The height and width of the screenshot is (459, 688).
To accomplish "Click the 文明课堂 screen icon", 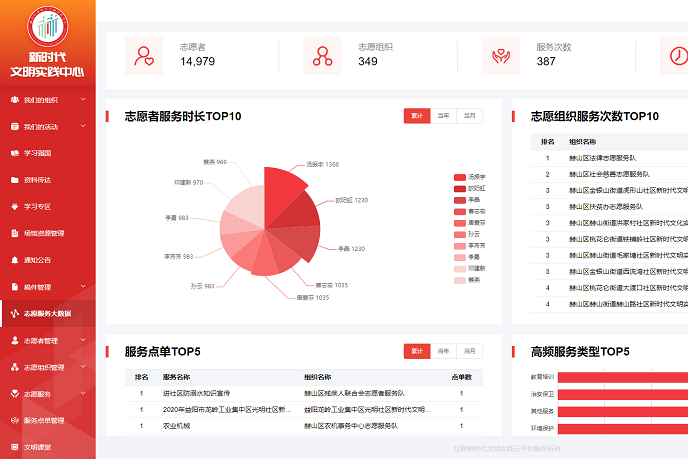I will pos(15,447).
